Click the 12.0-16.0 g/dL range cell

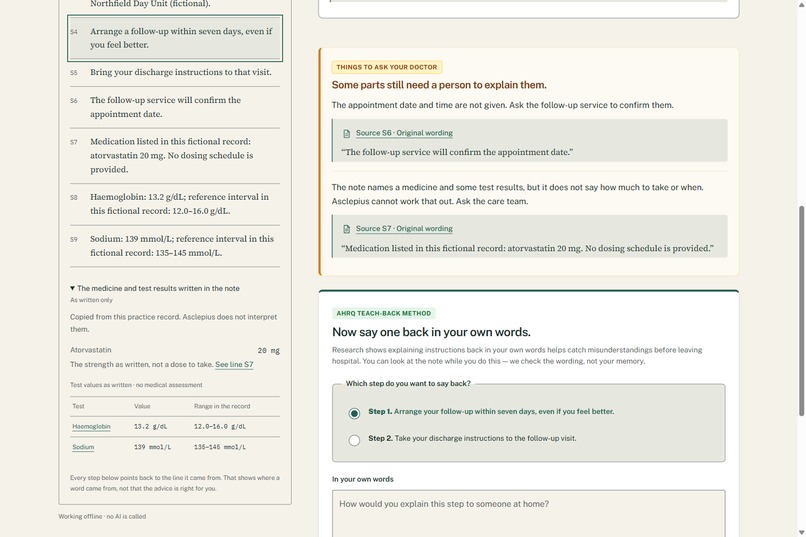coord(219,427)
